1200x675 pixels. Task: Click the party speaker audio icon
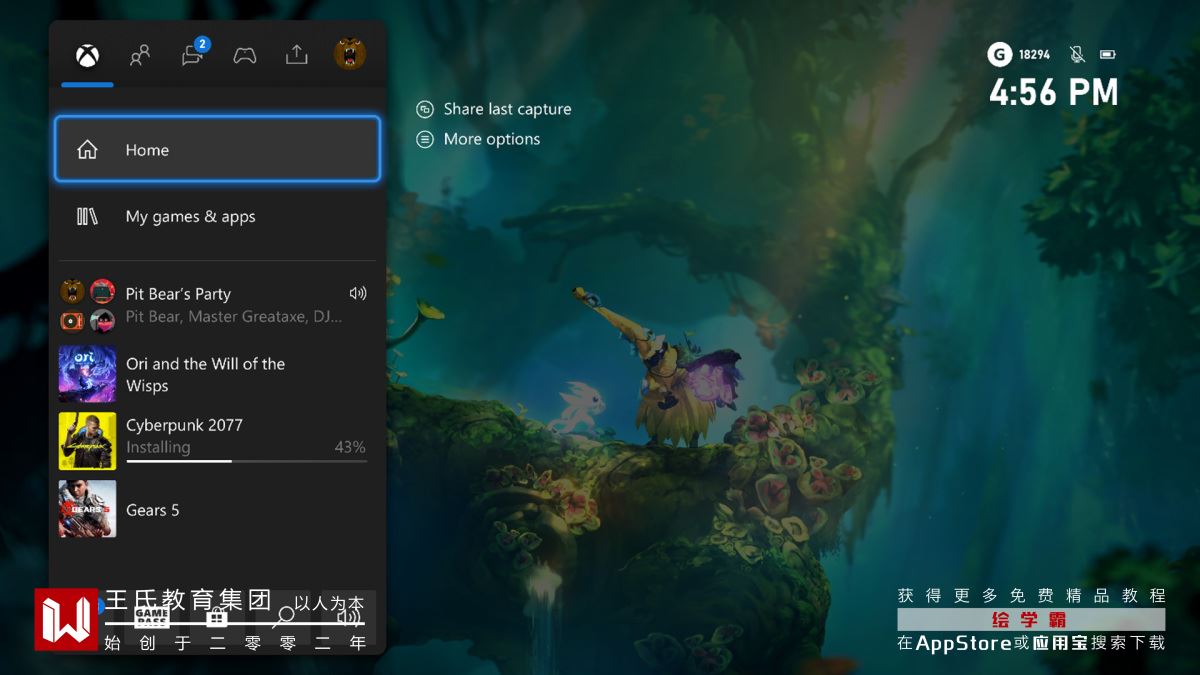click(358, 293)
